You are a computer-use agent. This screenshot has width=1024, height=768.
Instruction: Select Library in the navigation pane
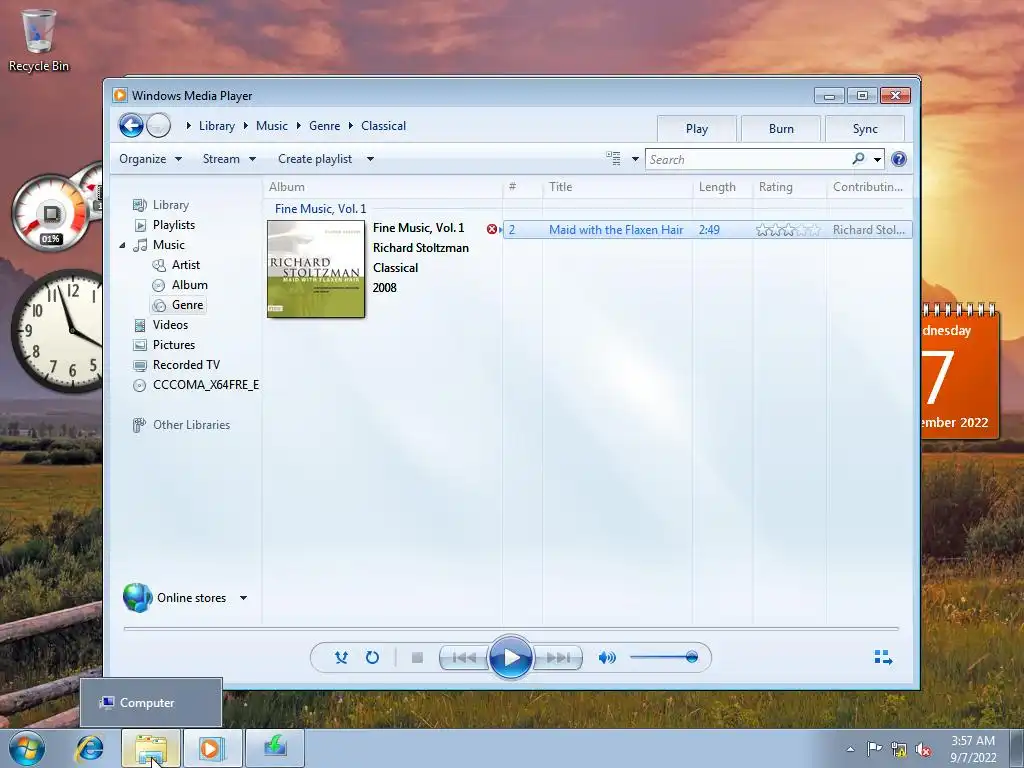170,205
